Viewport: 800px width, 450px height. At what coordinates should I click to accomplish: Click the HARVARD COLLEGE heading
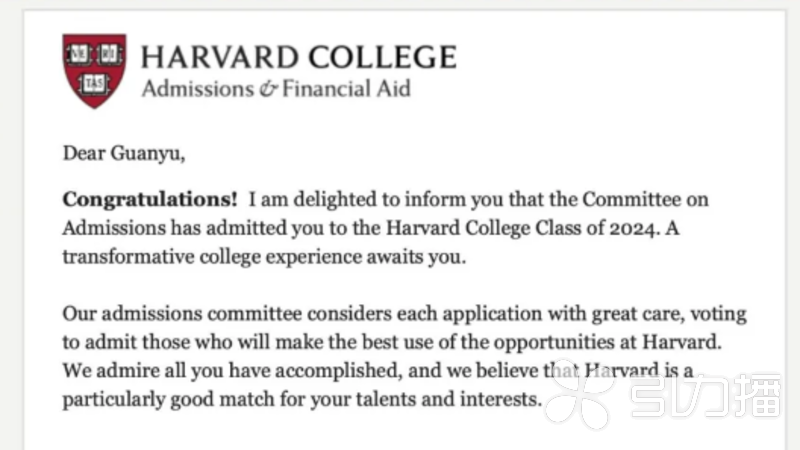pyautogui.click(x=298, y=57)
